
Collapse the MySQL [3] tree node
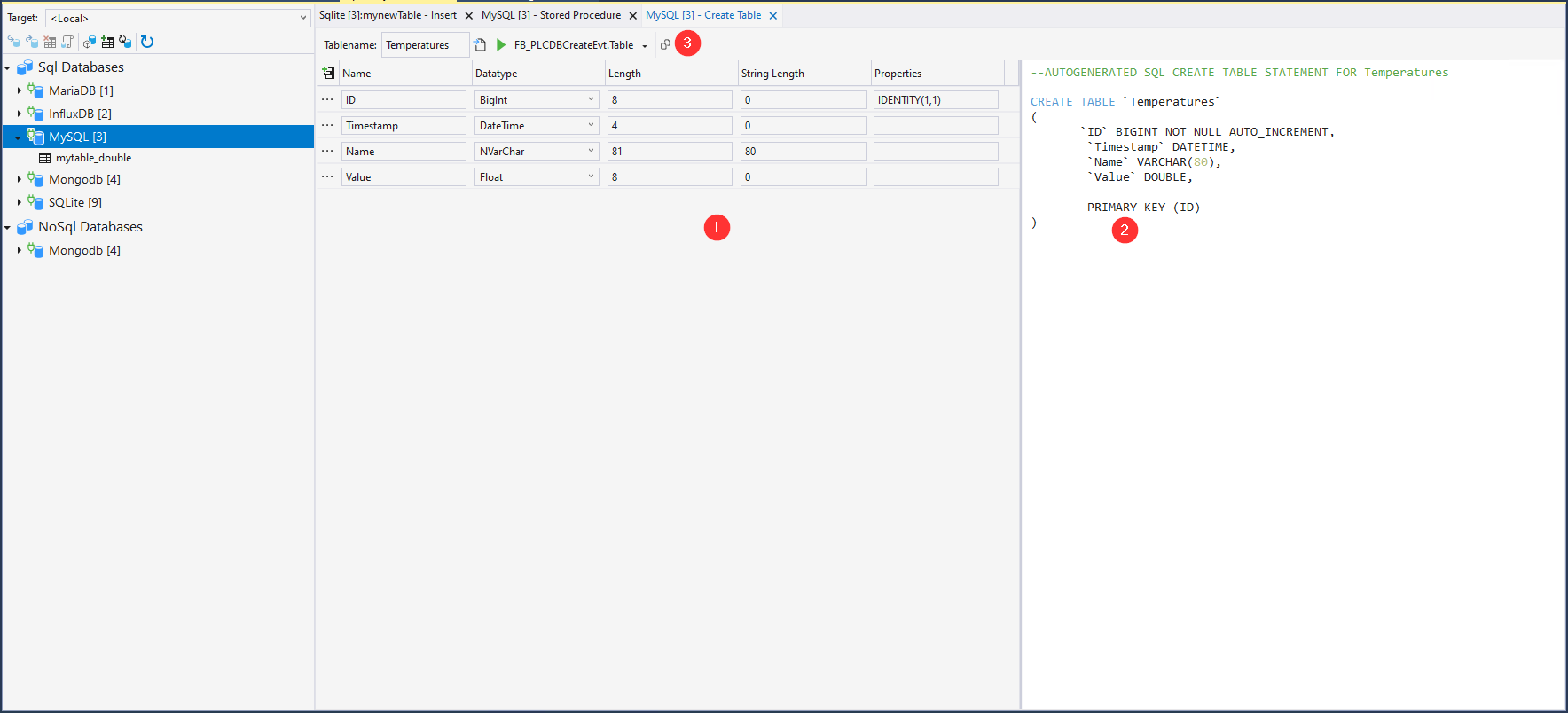coord(18,137)
